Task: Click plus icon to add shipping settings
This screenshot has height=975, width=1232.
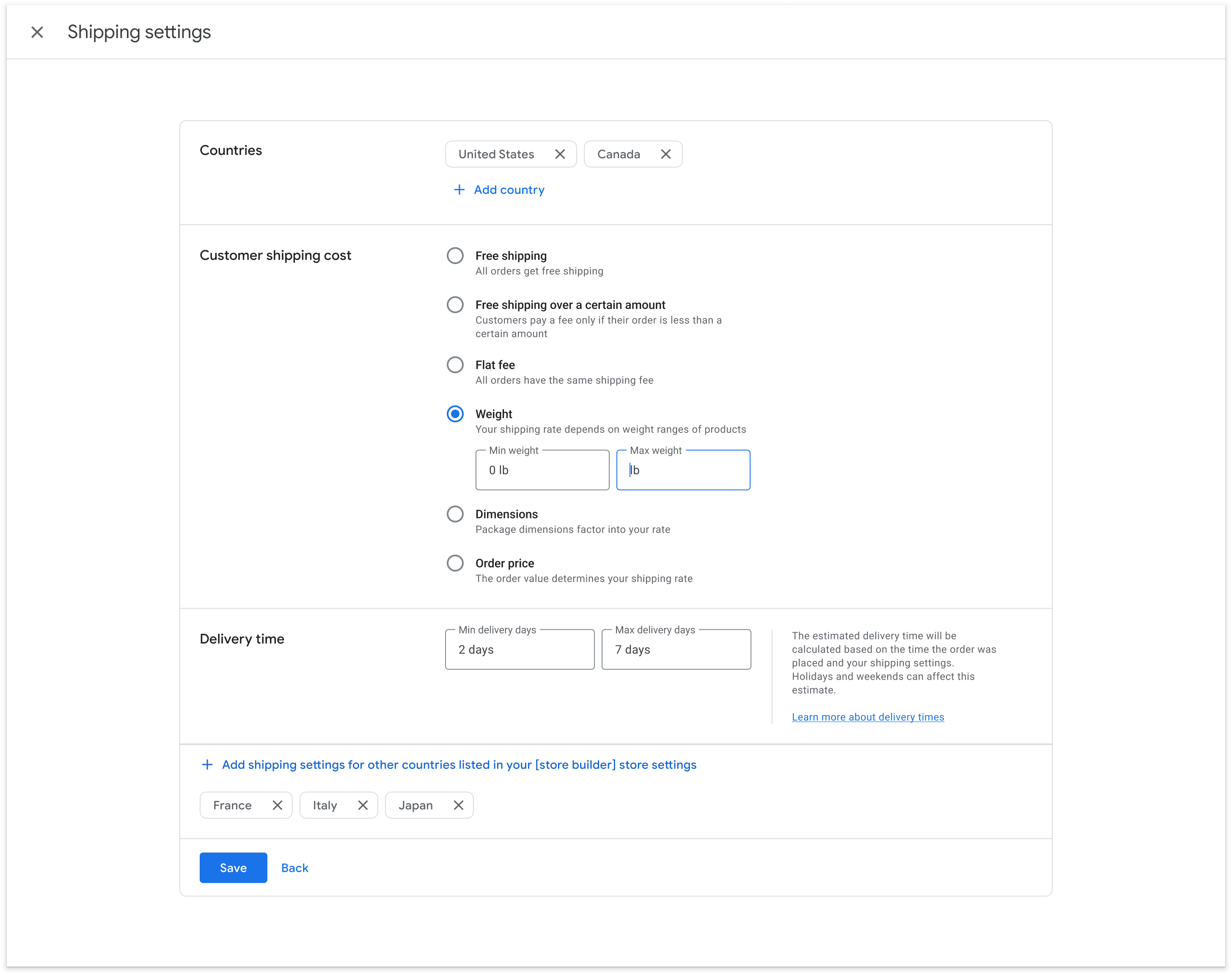Action: click(206, 764)
